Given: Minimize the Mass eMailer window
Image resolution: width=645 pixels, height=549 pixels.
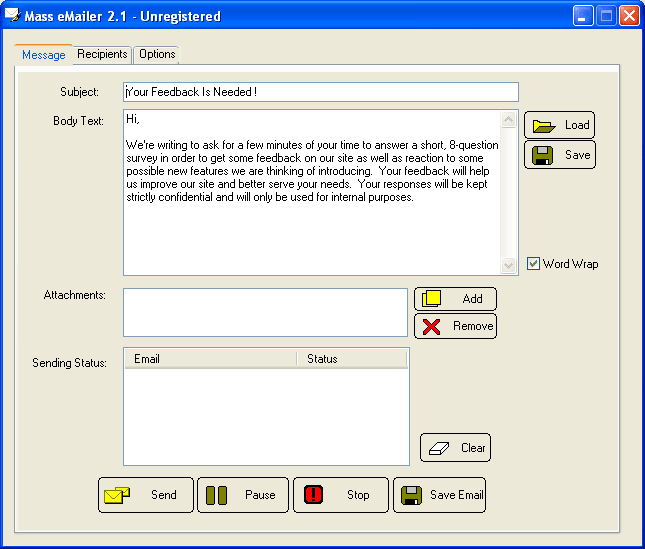Looking at the screenshot, I should click(583, 16).
